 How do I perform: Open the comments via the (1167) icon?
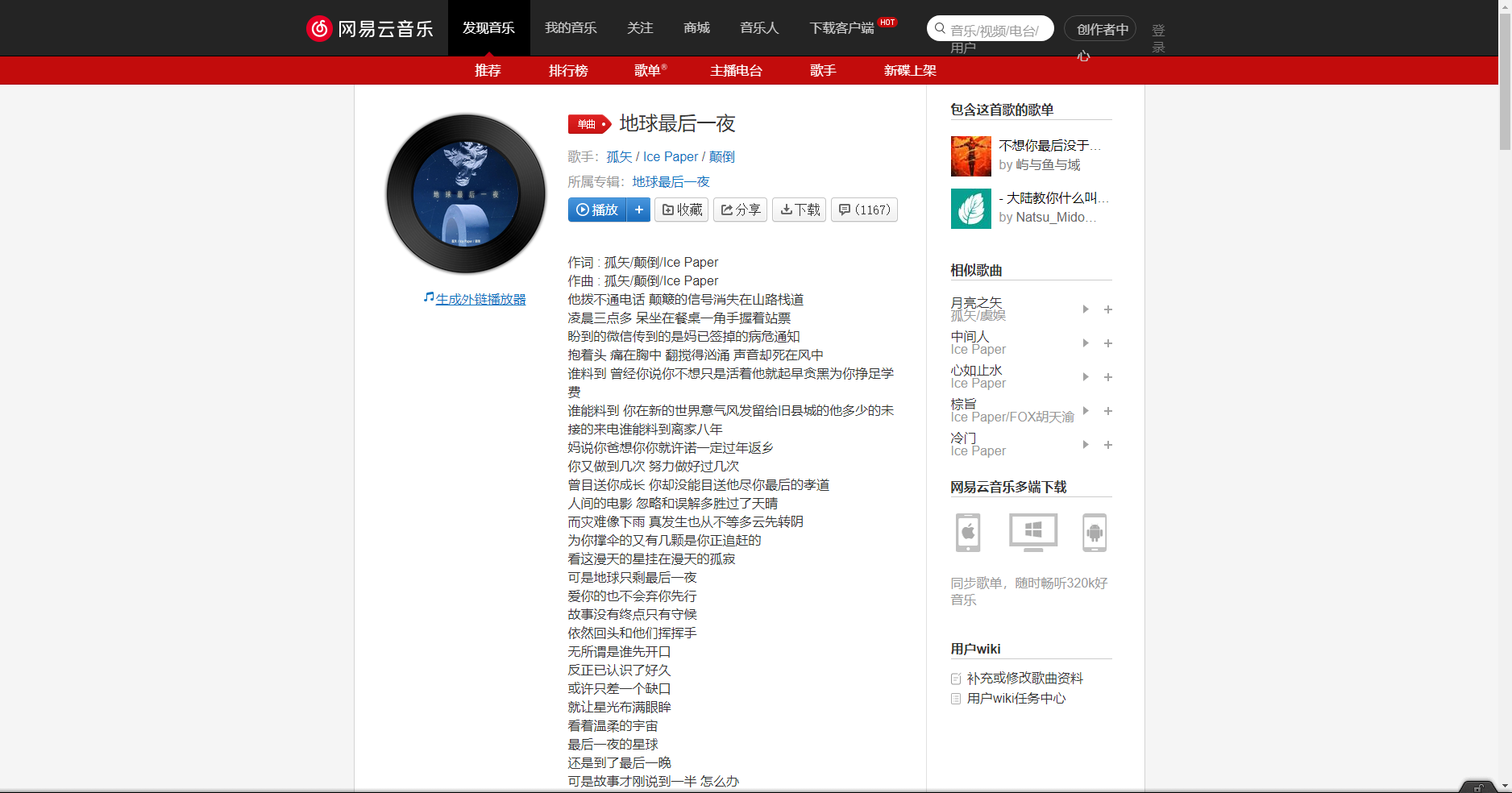(x=863, y=210)
